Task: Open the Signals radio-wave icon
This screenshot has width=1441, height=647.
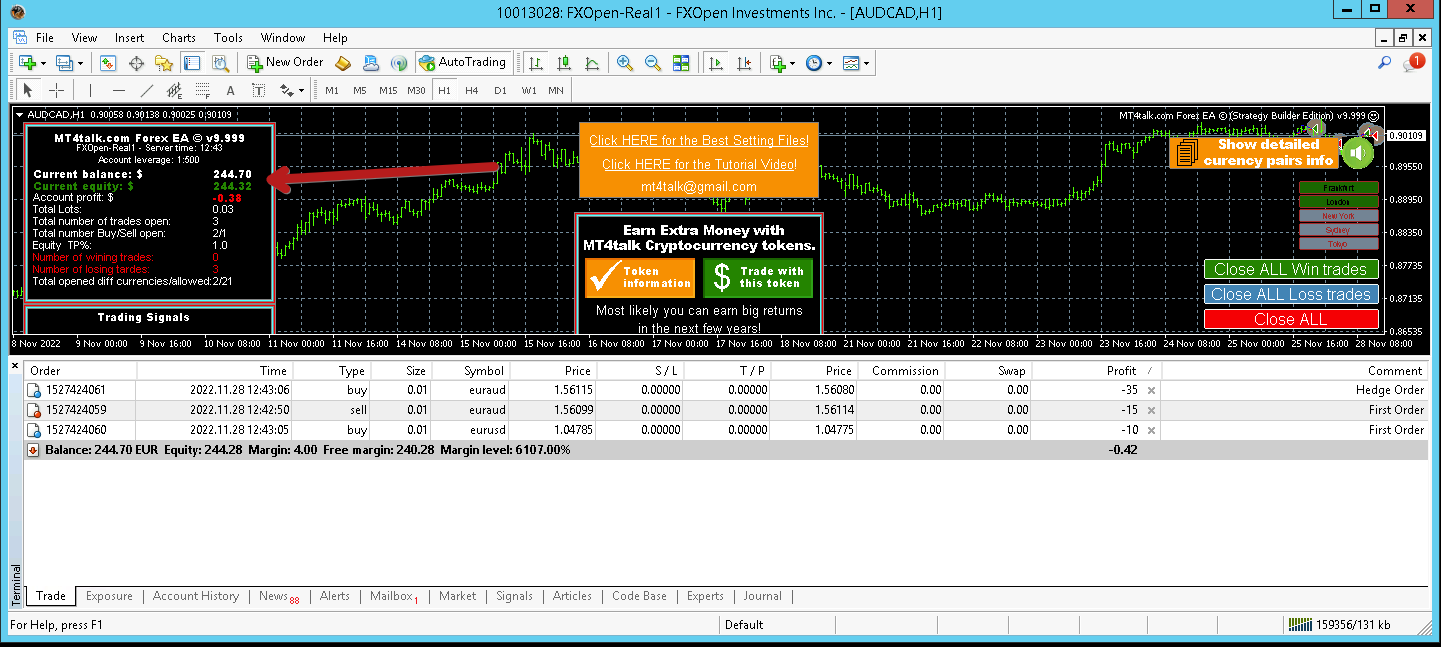Action: pos(399,62)
